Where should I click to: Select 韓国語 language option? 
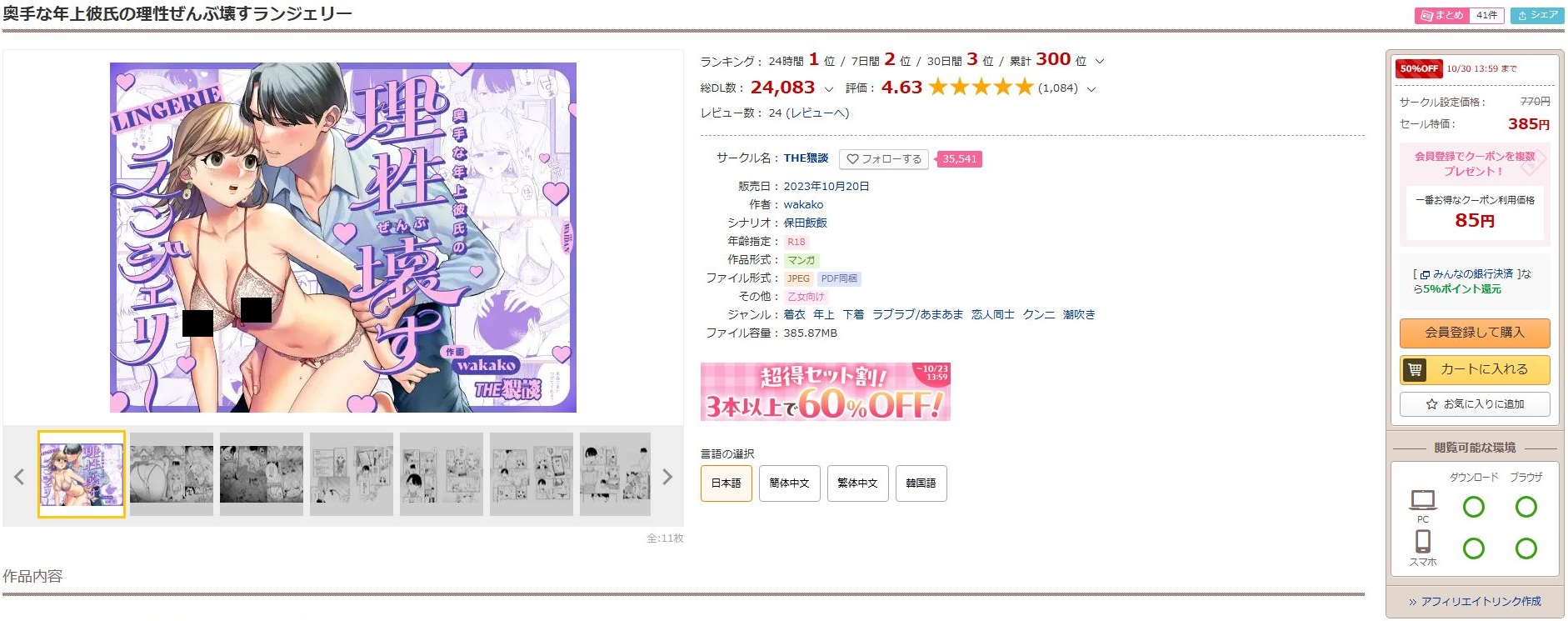coord(921,483)
